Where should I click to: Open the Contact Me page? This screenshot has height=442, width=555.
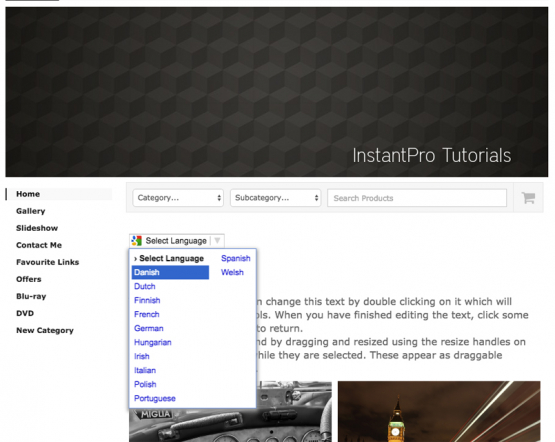pyautogui.click(x=39, y=245)
